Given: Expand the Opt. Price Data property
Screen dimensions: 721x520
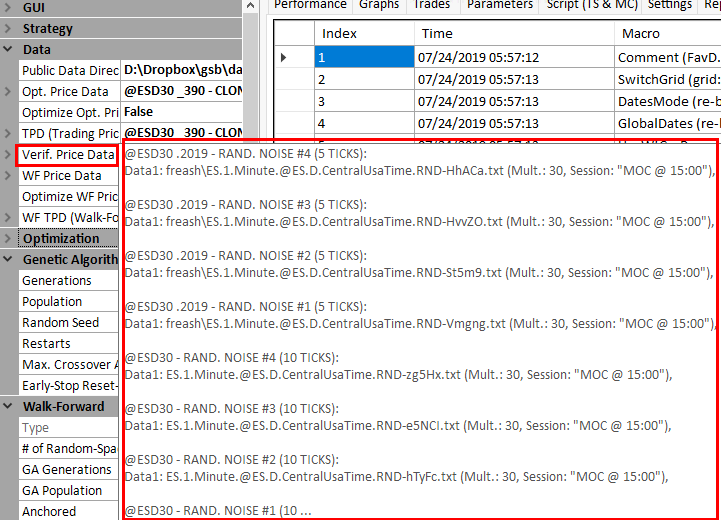Looking at the screenshot, I should (x=9, y=92).
